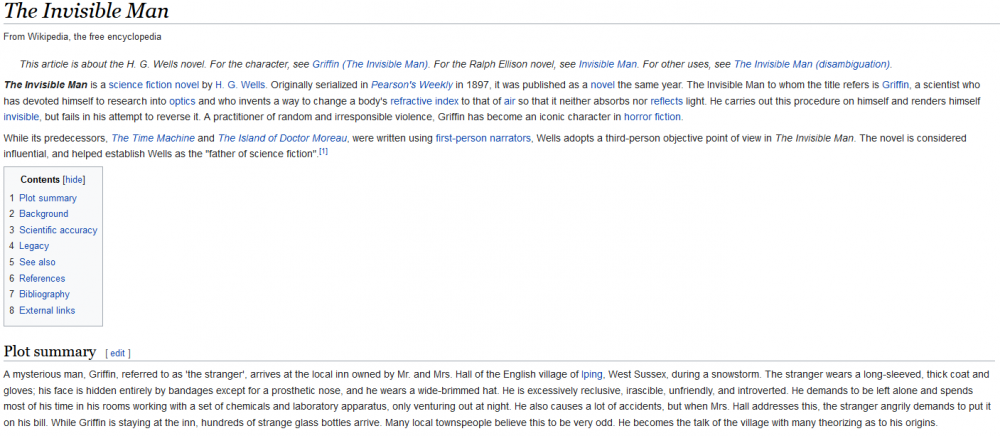The image size is (1000, 436).
Task: Jump to References section from contents
Action: (x=42, y=278)
